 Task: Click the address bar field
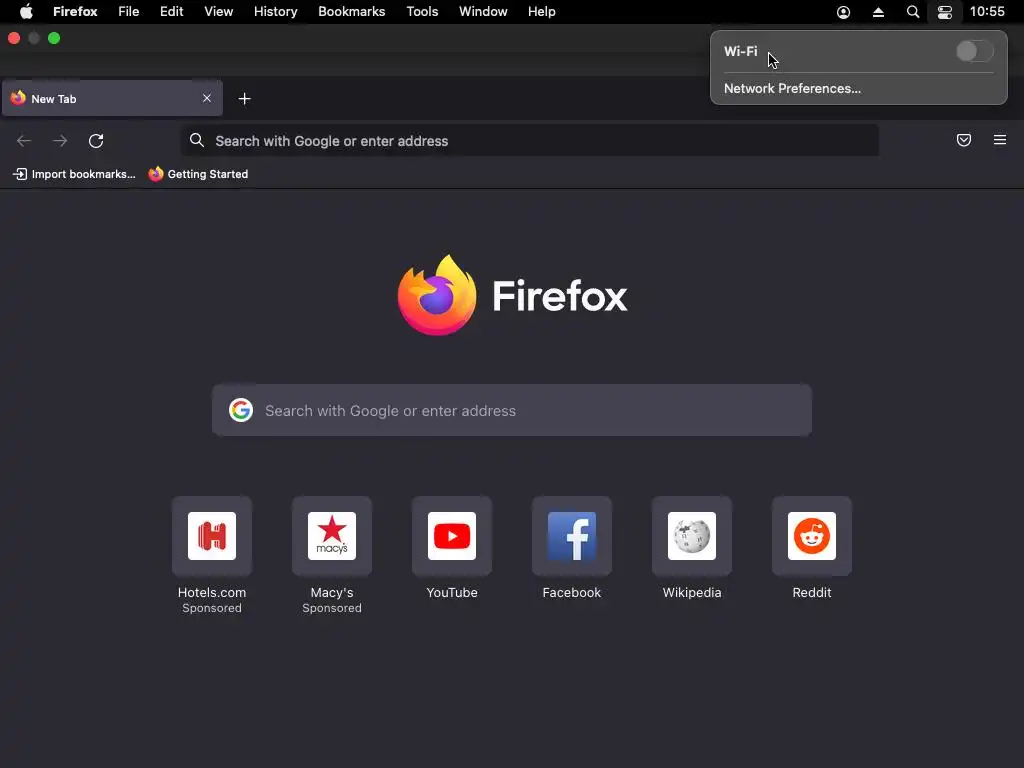coord(530,140)
